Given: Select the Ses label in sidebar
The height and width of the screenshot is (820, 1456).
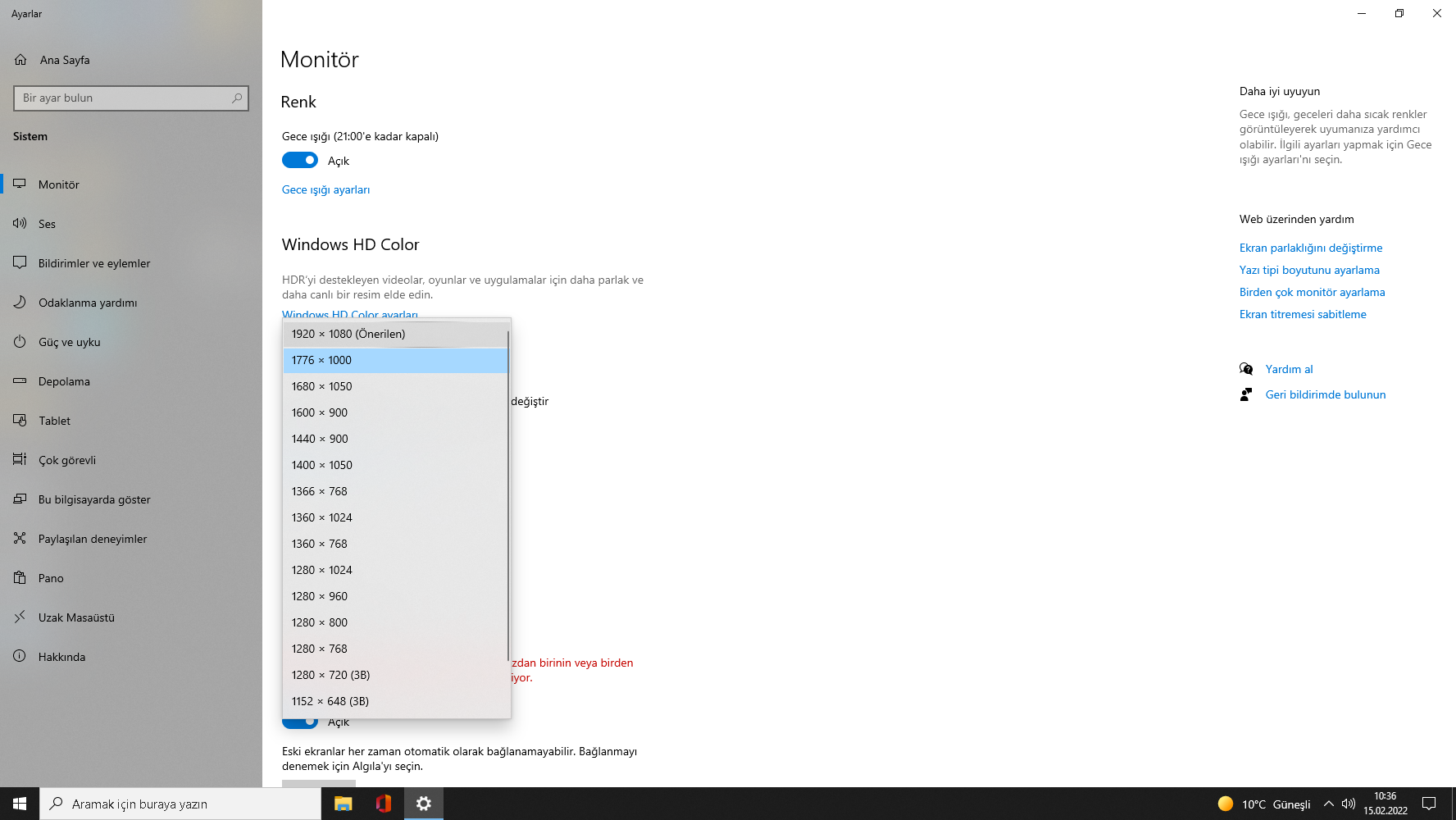Looking at the screenshot, I should [x=47, y=224].
